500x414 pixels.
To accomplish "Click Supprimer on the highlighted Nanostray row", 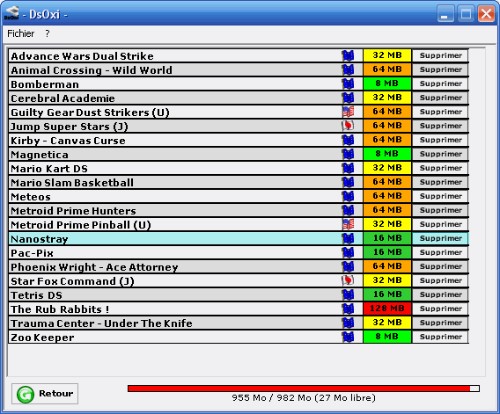I will [x=440, y=238].
